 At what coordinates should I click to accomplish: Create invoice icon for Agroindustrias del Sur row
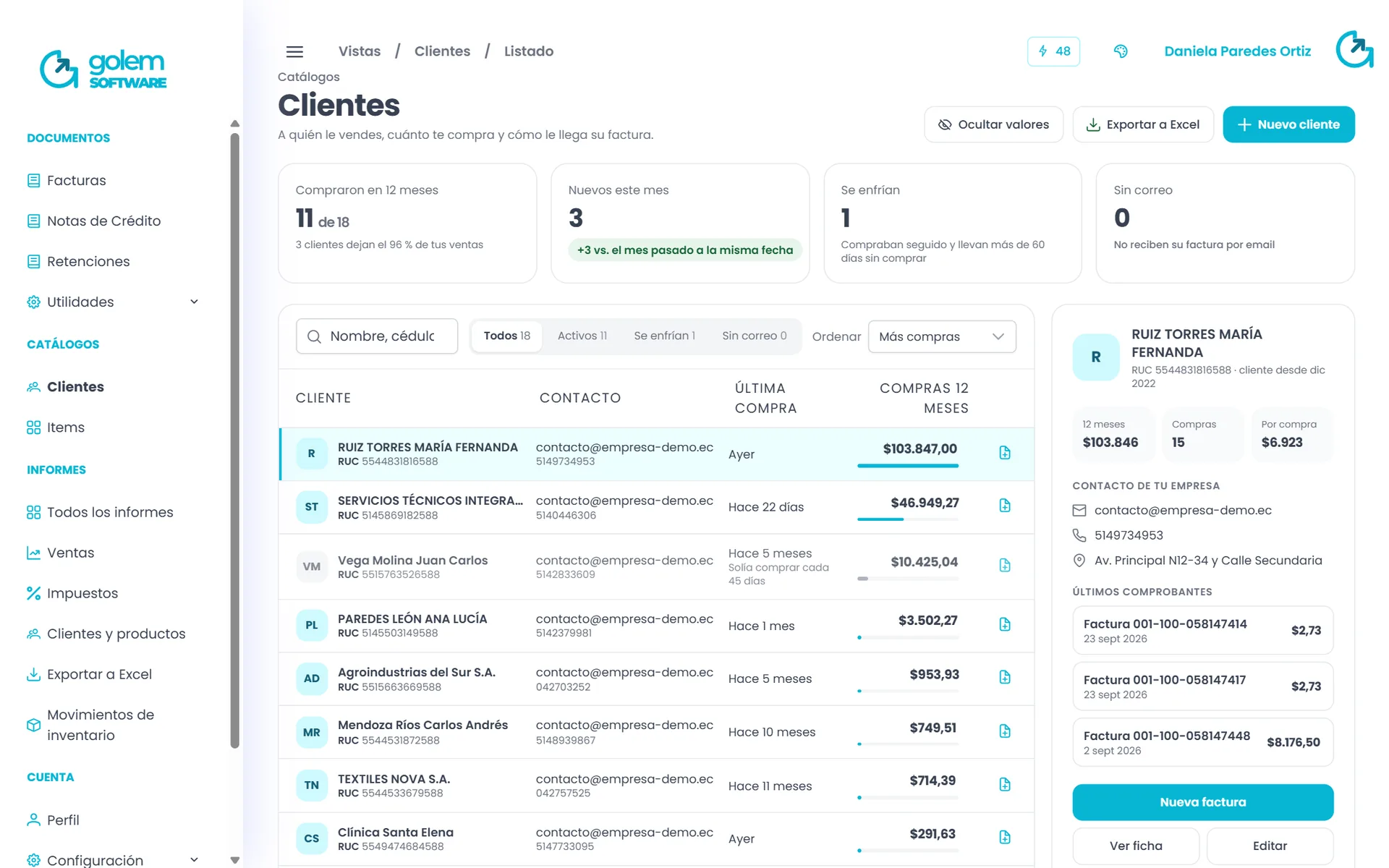(1005, 677)
